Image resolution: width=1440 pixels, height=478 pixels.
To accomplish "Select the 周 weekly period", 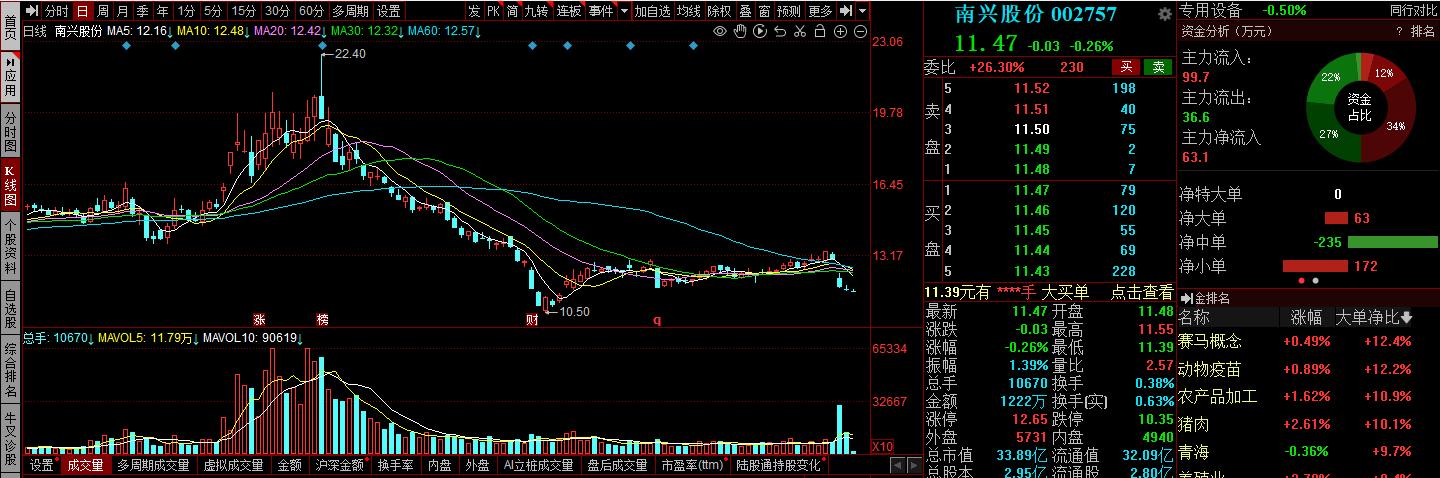I will tap(102, 11).
